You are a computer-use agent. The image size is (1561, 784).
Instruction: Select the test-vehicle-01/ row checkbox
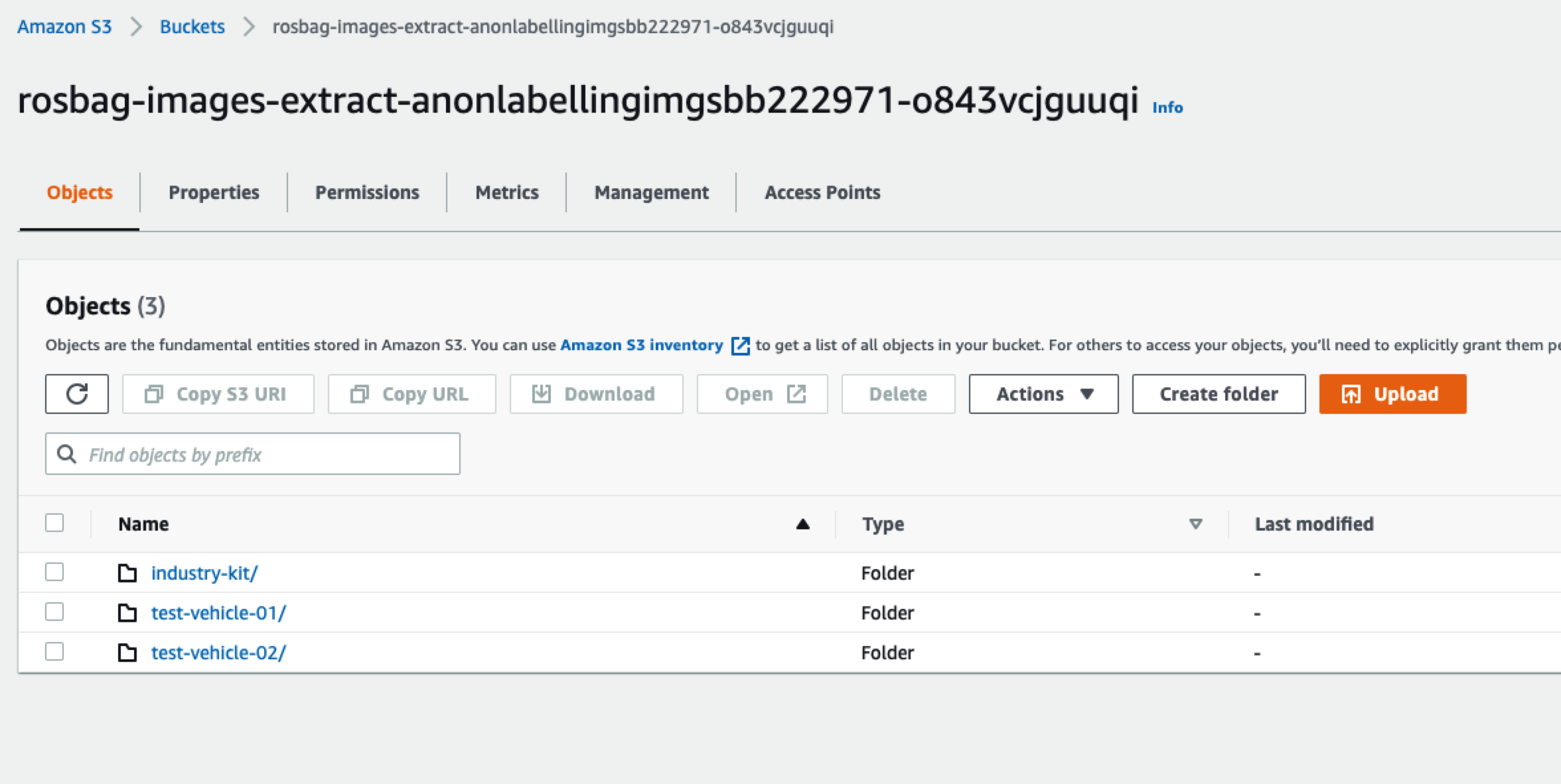(x=54, y=612)
